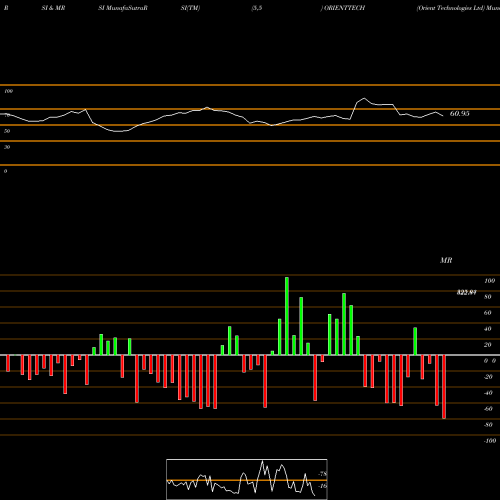Click the last red MR bar

444,387
